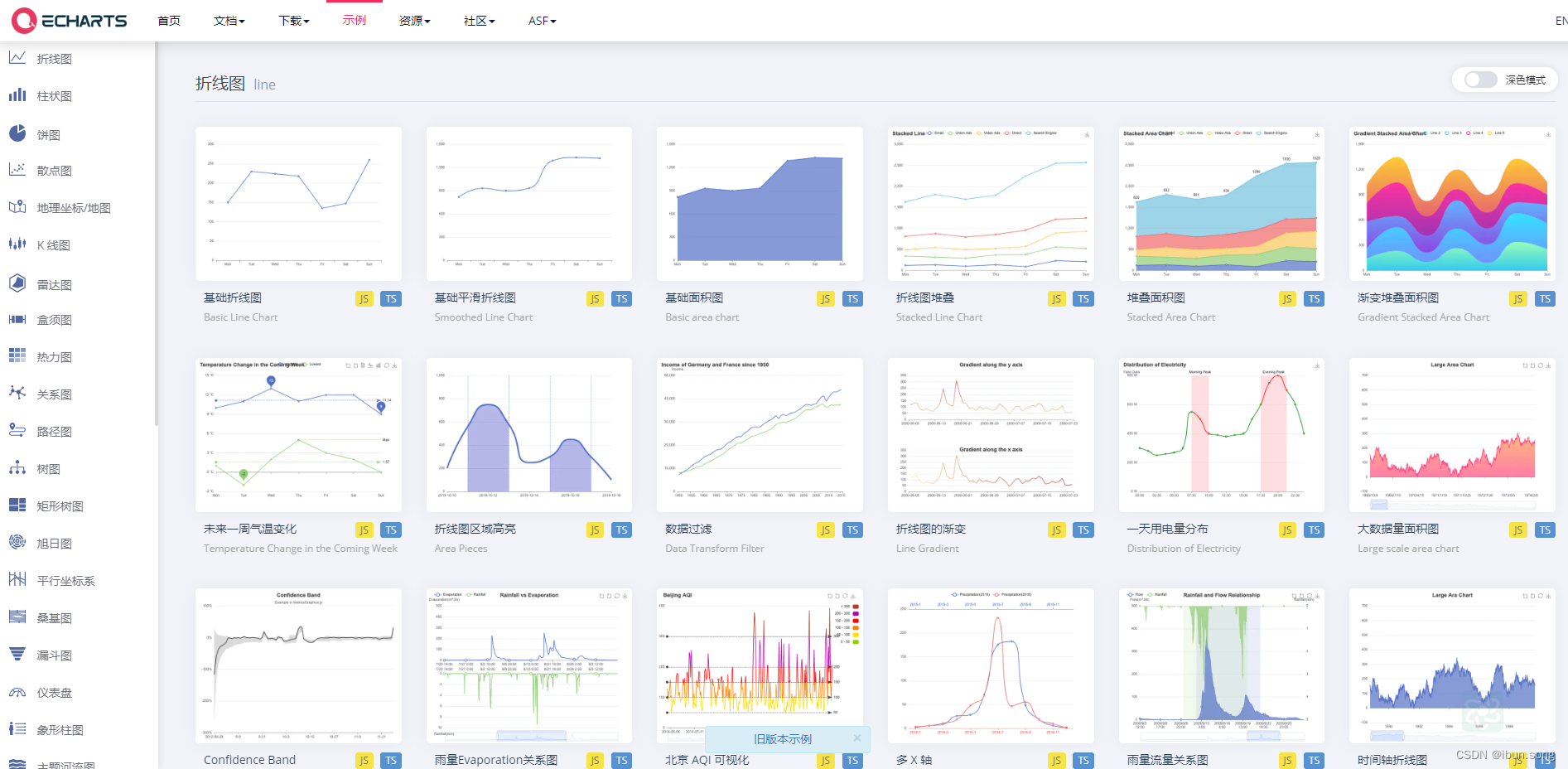1568x769 pixels.
Task: Open the Basic Line Chart thumbnail
Action: click(298, 204)
